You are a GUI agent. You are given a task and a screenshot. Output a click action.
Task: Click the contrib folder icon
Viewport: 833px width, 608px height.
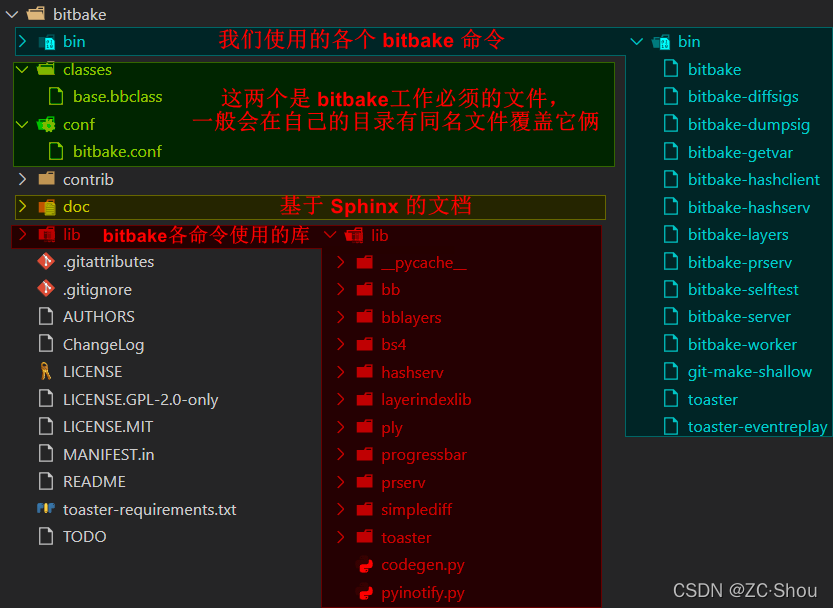(x=46, y=179)
